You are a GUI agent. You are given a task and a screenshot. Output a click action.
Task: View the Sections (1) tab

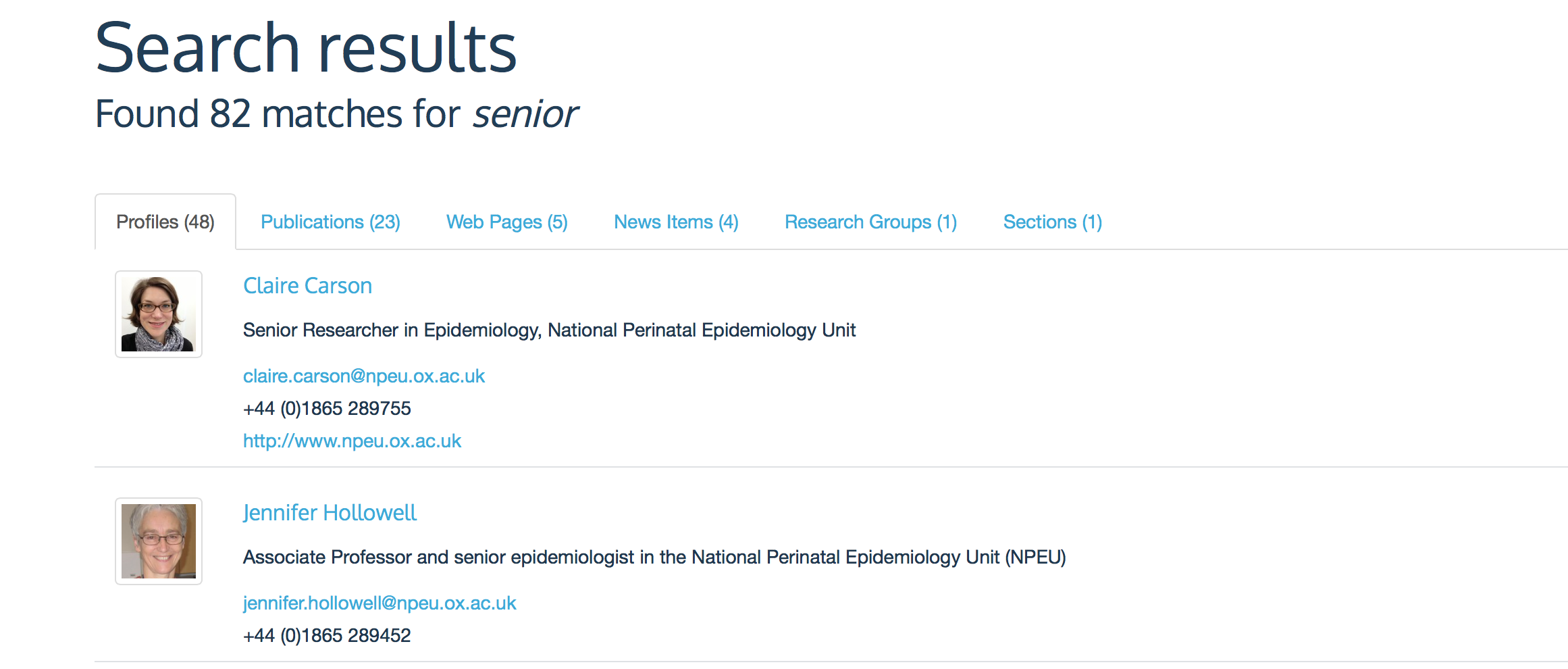point(1052,222)
